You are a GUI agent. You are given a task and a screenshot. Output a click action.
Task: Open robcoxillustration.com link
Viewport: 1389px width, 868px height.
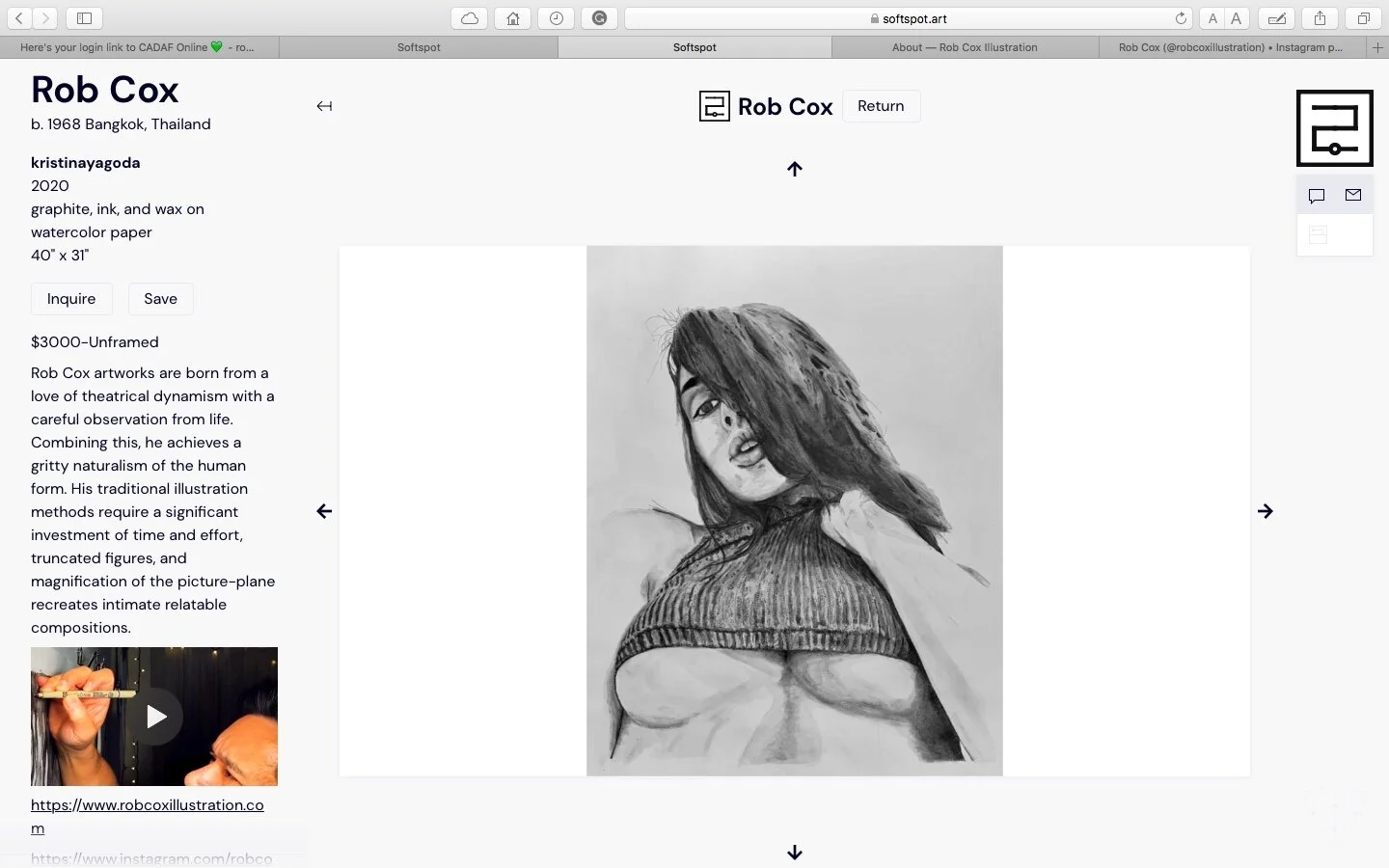pyautogui.click(x=148, y=816)
